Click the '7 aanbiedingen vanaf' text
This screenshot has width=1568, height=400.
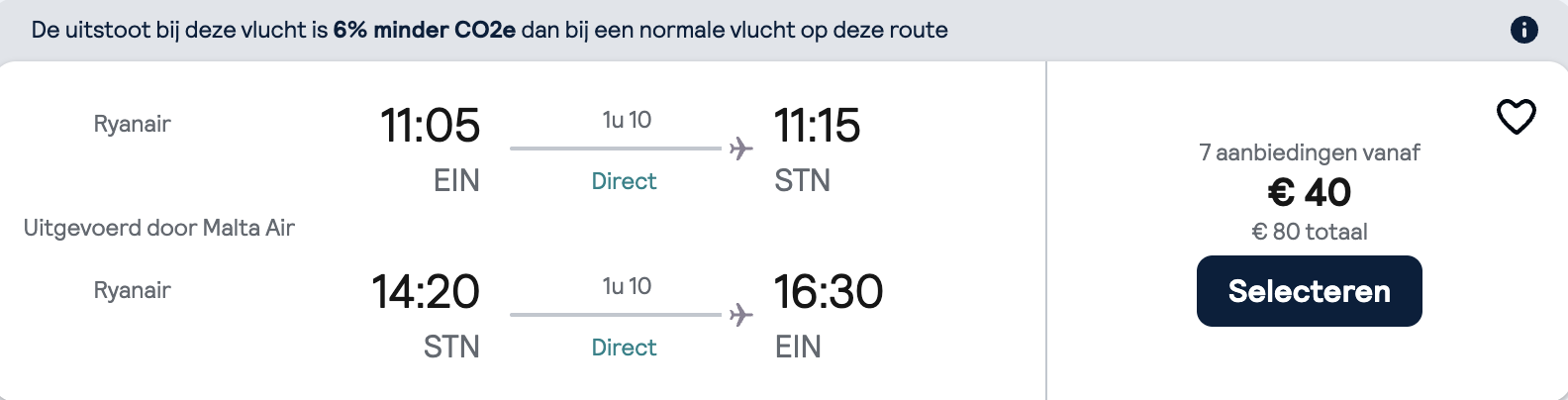[x=1309, y=152]
